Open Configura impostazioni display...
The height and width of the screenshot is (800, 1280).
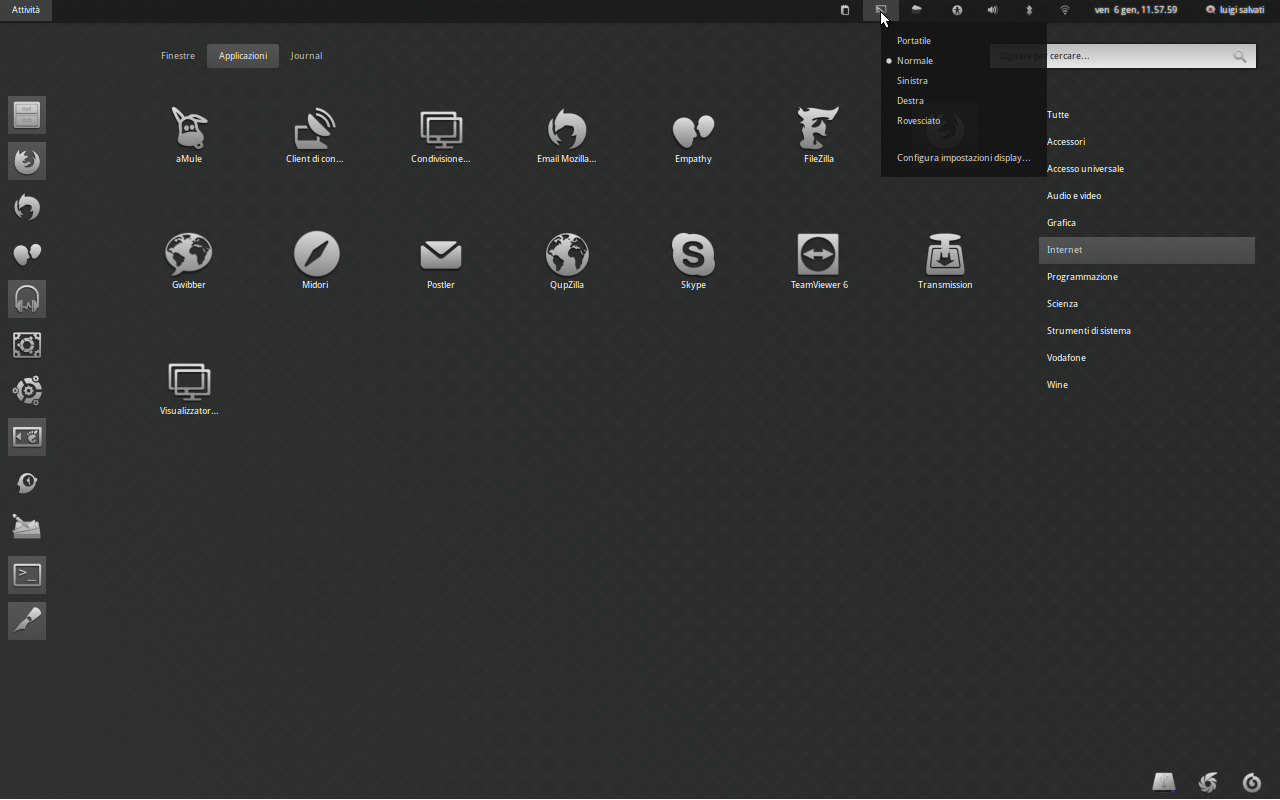click(x=963, y=158)
